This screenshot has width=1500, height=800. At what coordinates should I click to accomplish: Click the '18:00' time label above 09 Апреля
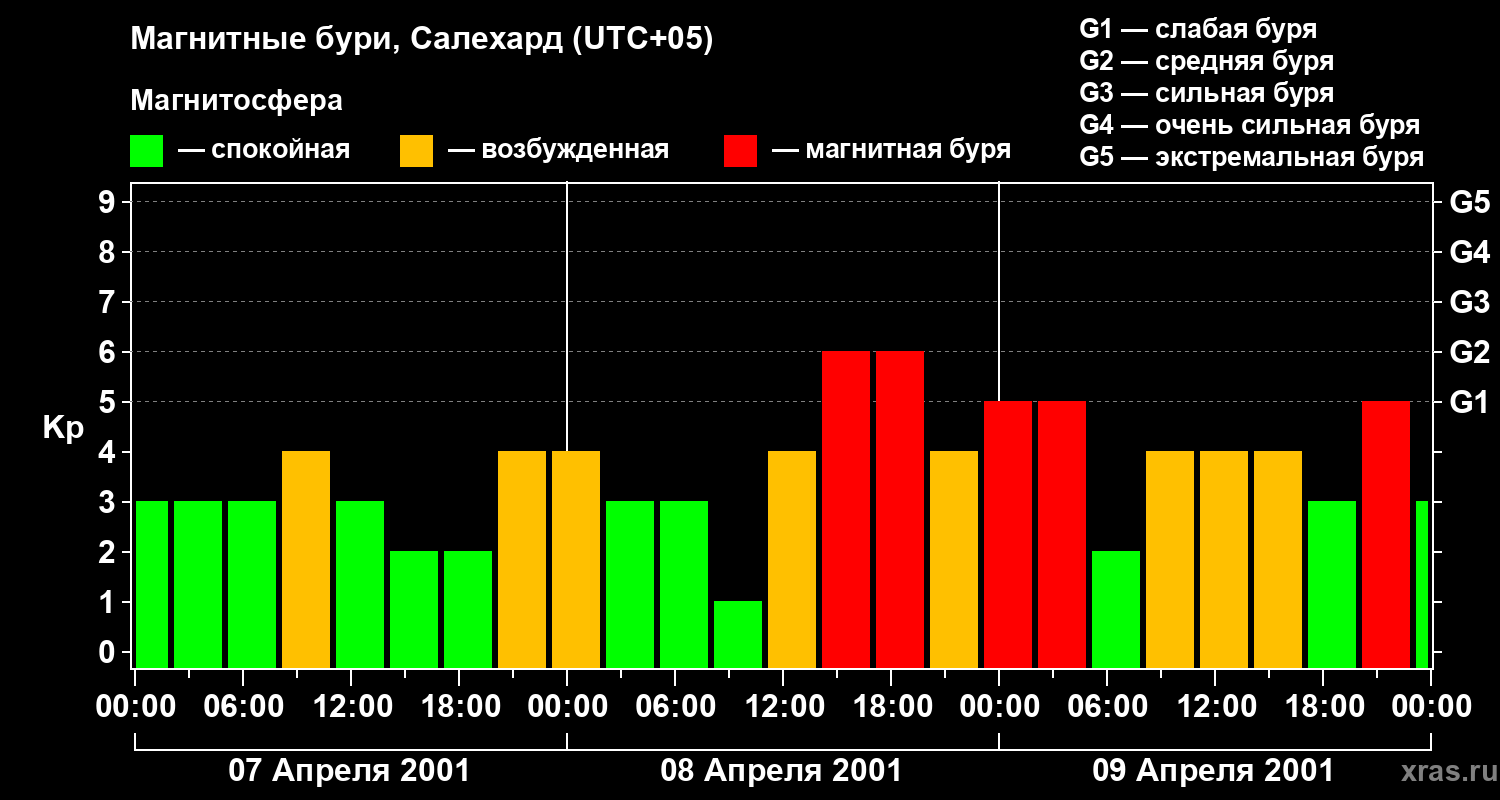[1323, 707]
